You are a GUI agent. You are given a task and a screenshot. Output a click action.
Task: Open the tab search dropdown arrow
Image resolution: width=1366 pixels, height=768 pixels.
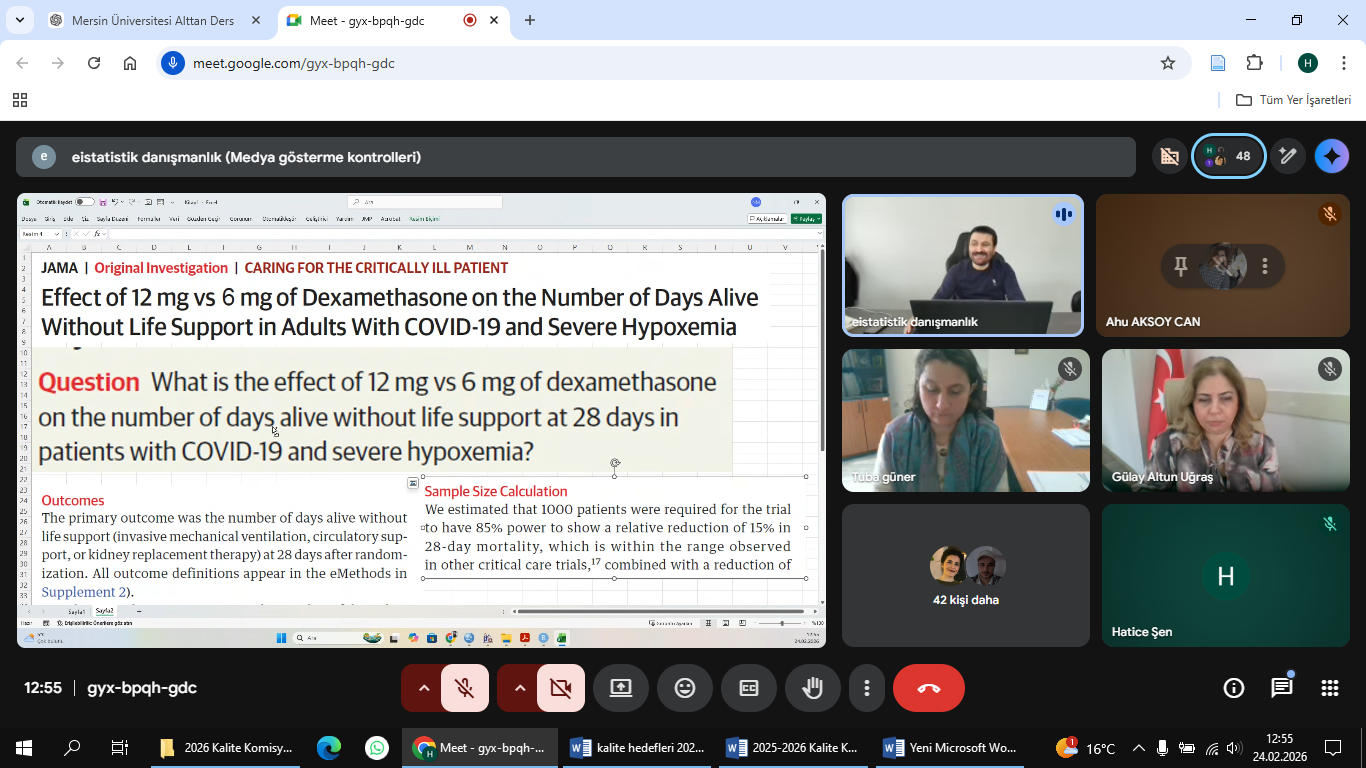tap(19, 20)
